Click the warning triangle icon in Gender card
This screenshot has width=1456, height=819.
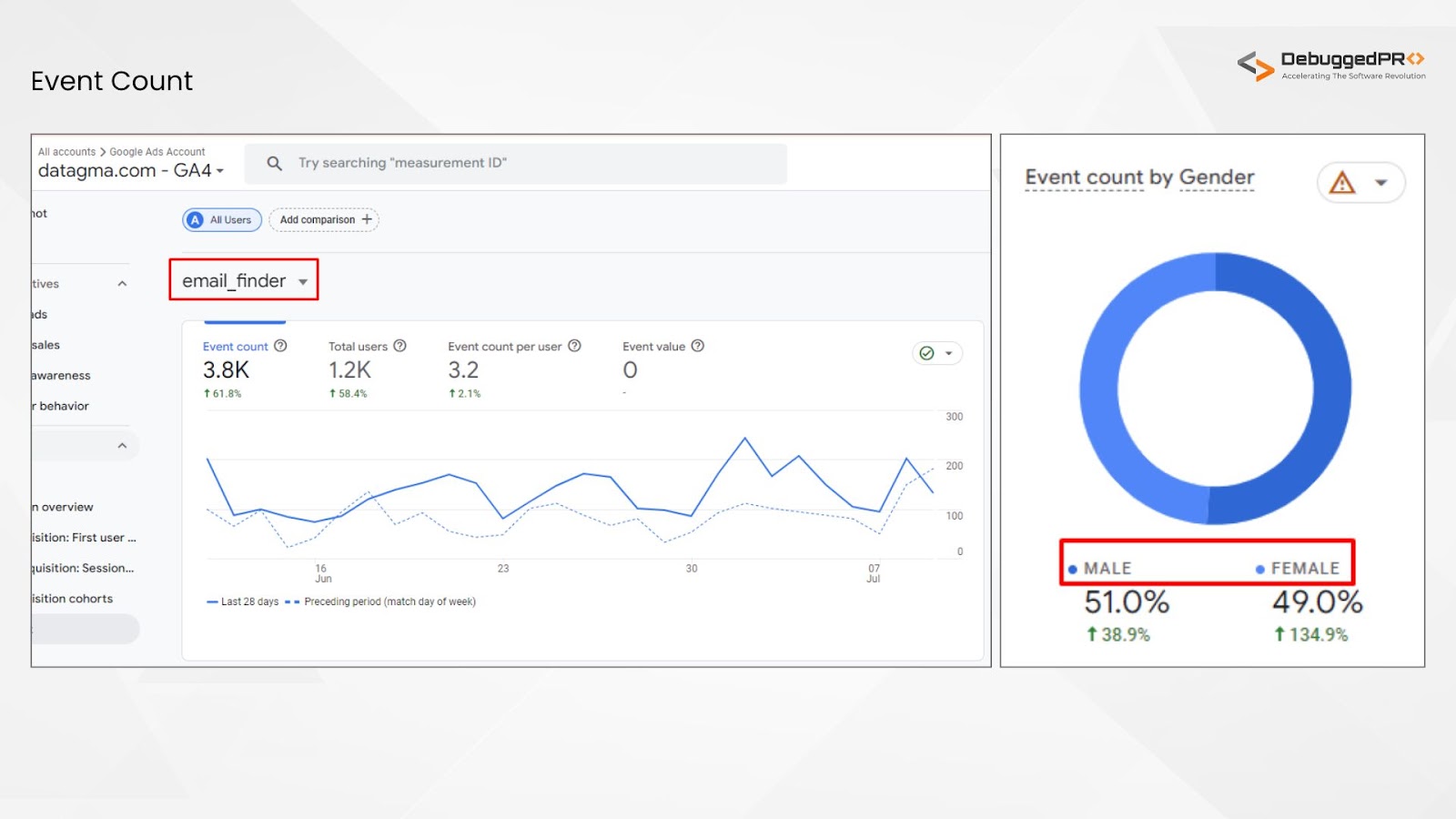[x=1342, y=183]
